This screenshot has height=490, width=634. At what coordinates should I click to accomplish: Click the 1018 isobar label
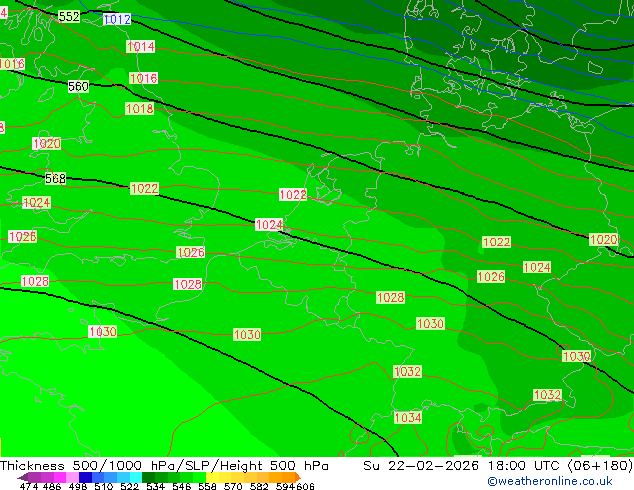[139, 108]
